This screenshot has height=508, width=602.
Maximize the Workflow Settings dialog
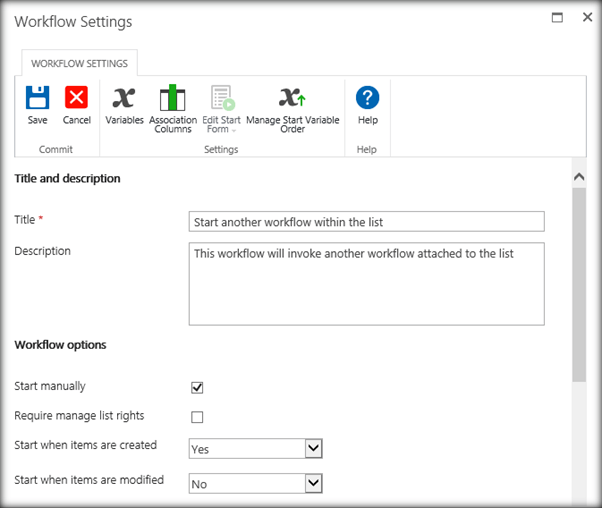pos(558,18)
